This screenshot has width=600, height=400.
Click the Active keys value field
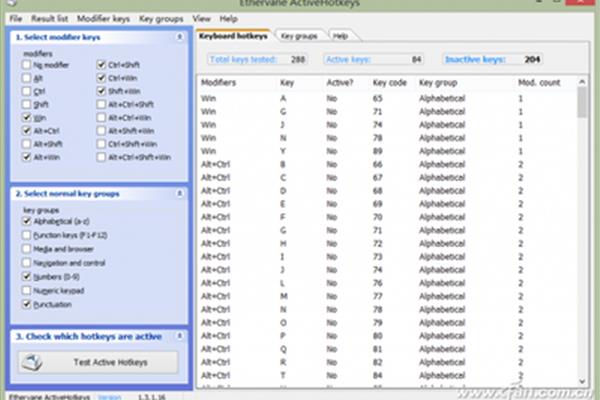pos(373,59)
